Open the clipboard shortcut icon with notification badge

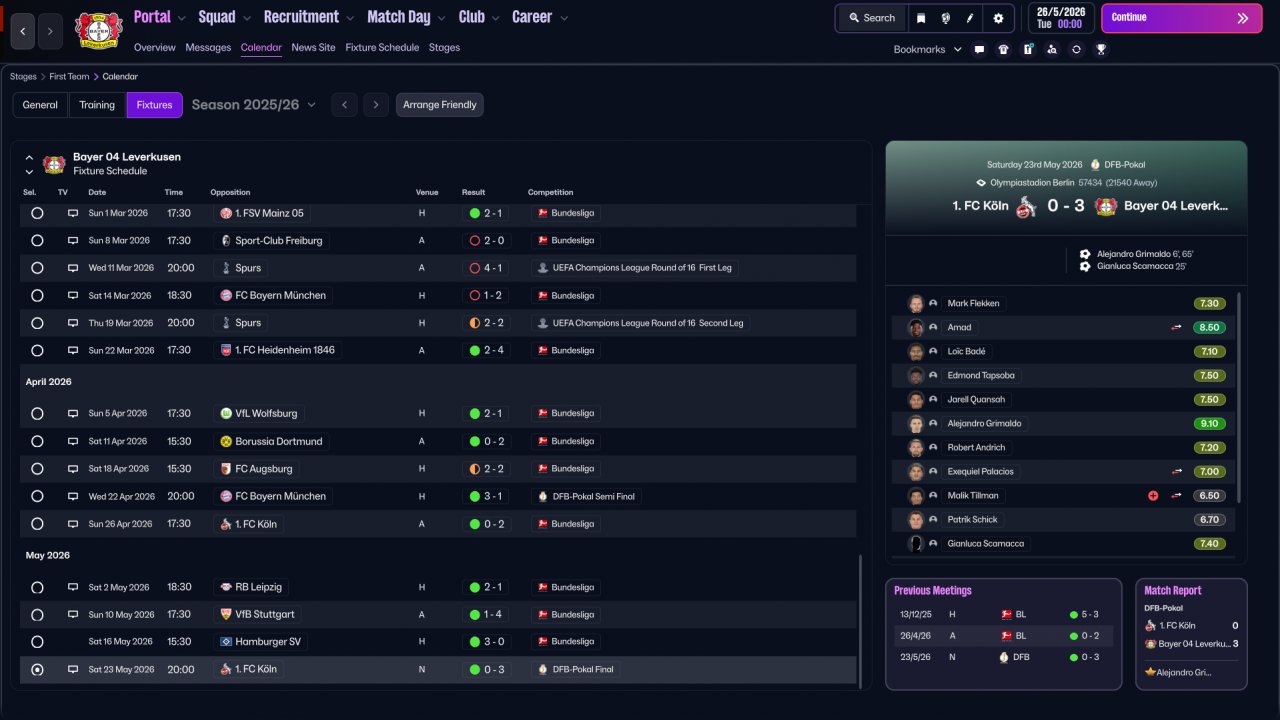click(1028, 49)
